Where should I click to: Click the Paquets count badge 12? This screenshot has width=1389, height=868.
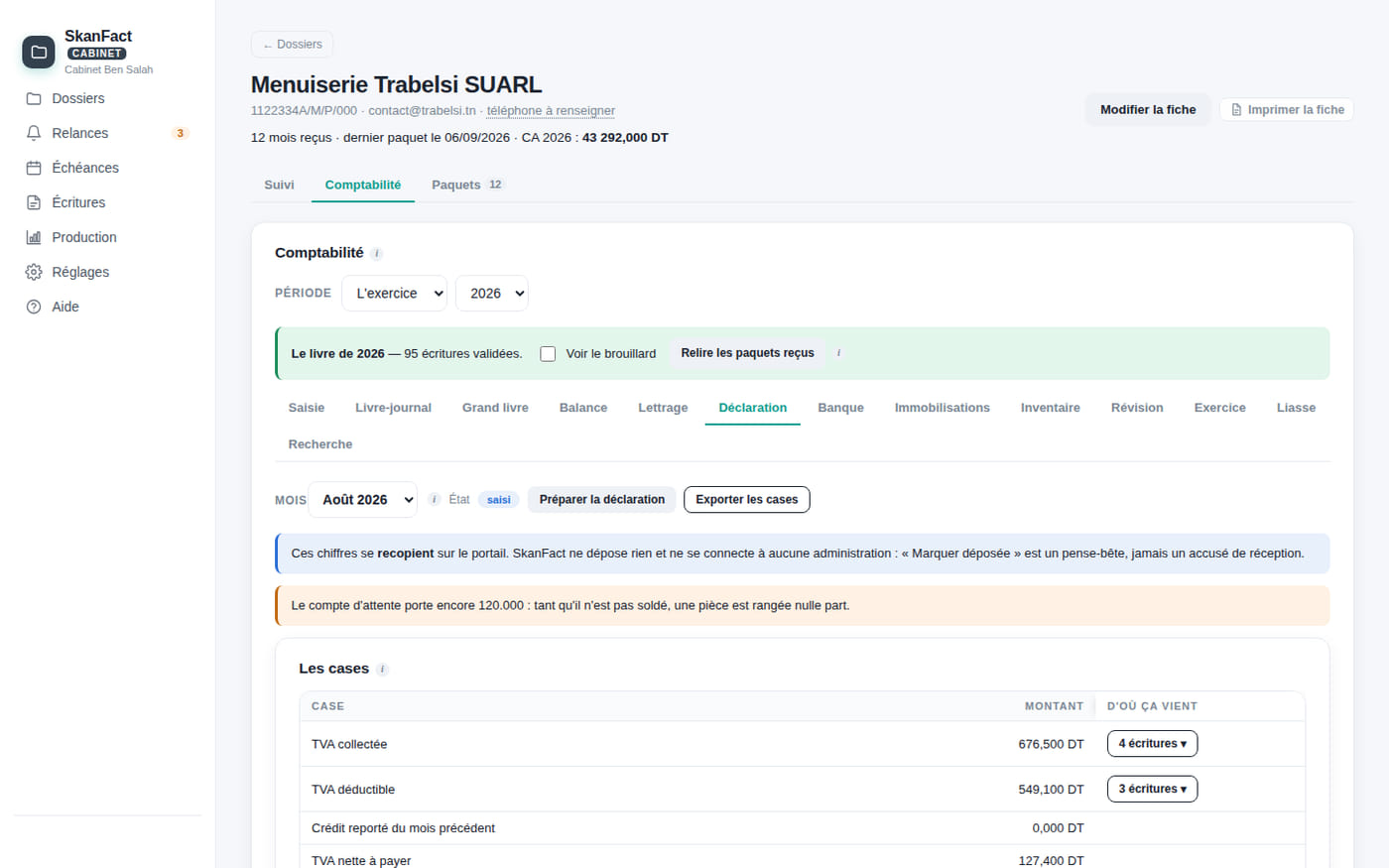pos(495,185)
